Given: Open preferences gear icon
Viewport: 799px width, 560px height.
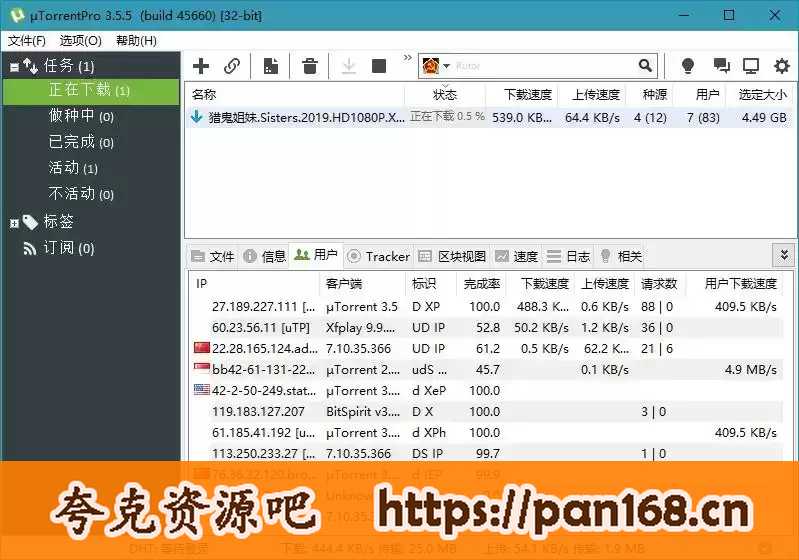Looking at the screenshot, I should click(x=782, y=66).
